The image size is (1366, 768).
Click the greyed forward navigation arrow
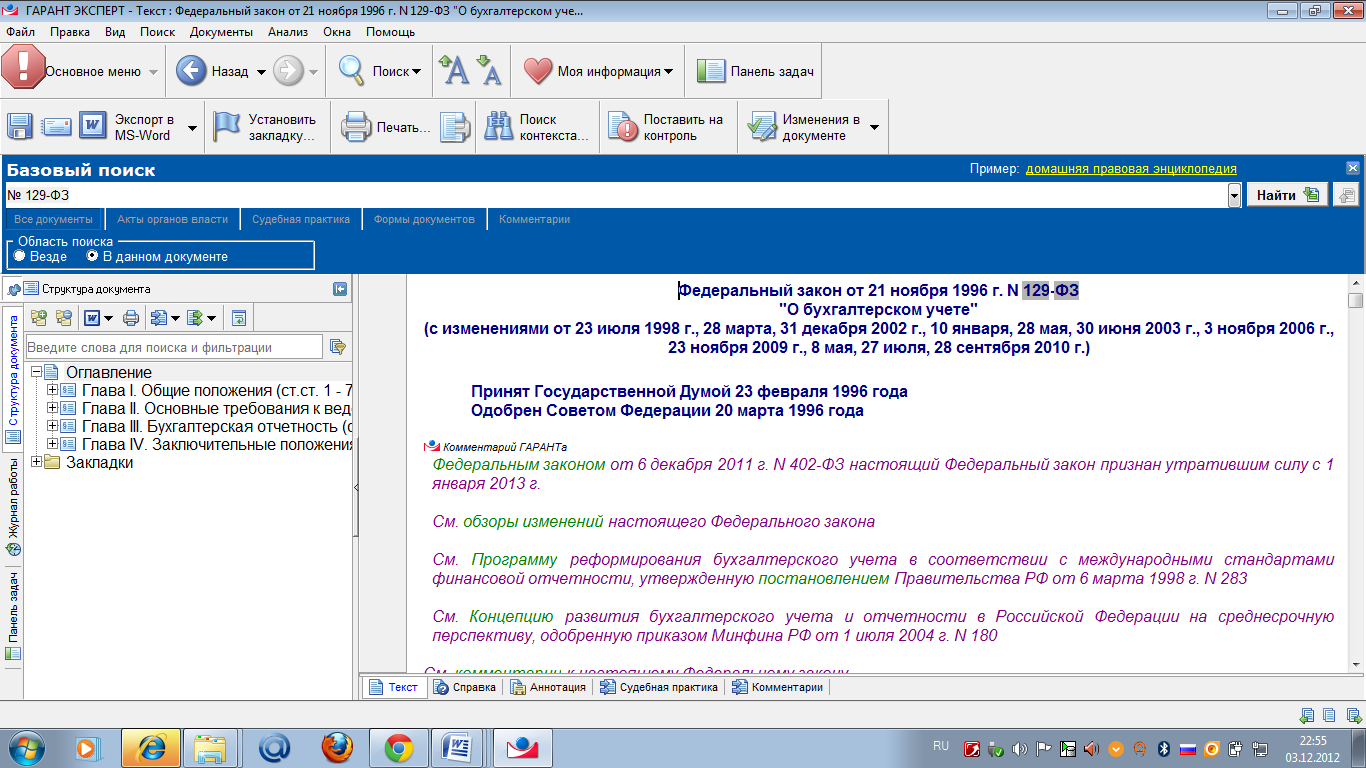pyautogui.click(x=288, y=71)
